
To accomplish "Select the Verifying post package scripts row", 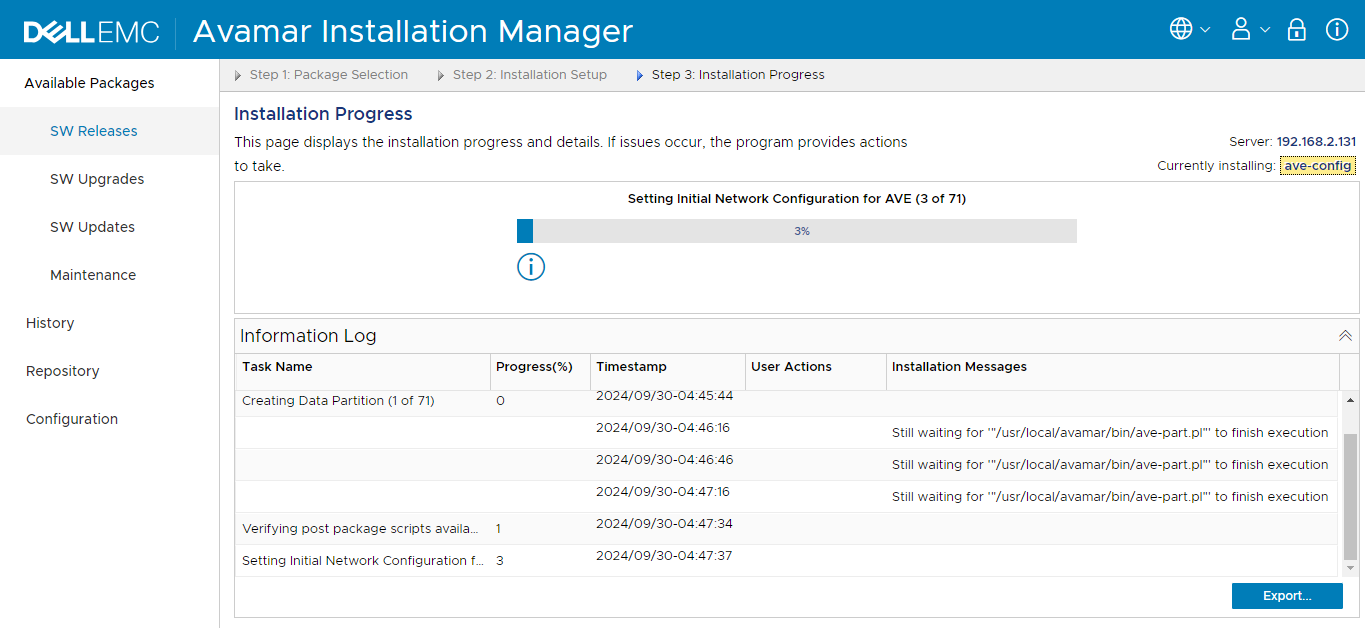I will click(787, 529).
